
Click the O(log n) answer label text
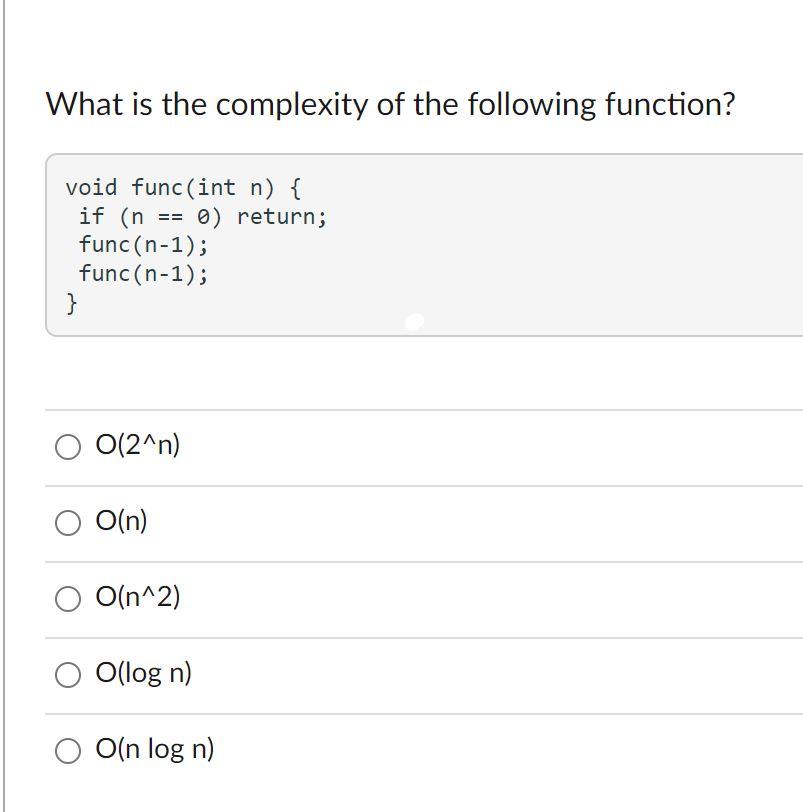[143, 673]
